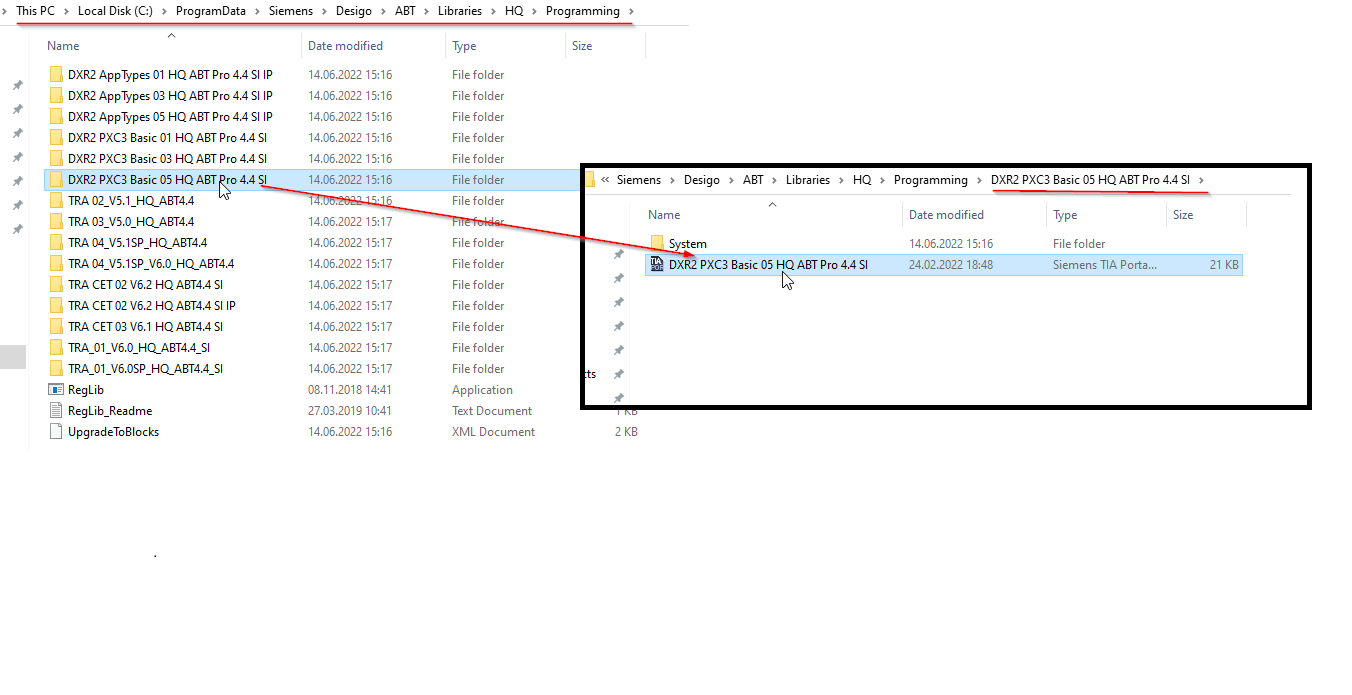Select folder icon of DXR2 AppTypes 05 row

coord(56,117)
